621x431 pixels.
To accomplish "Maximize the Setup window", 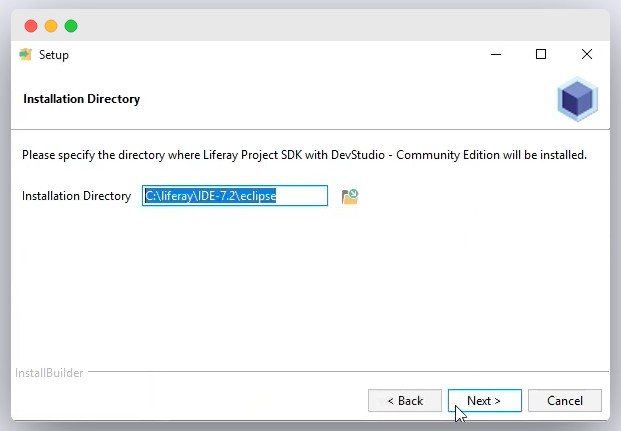I will (541, 54).
